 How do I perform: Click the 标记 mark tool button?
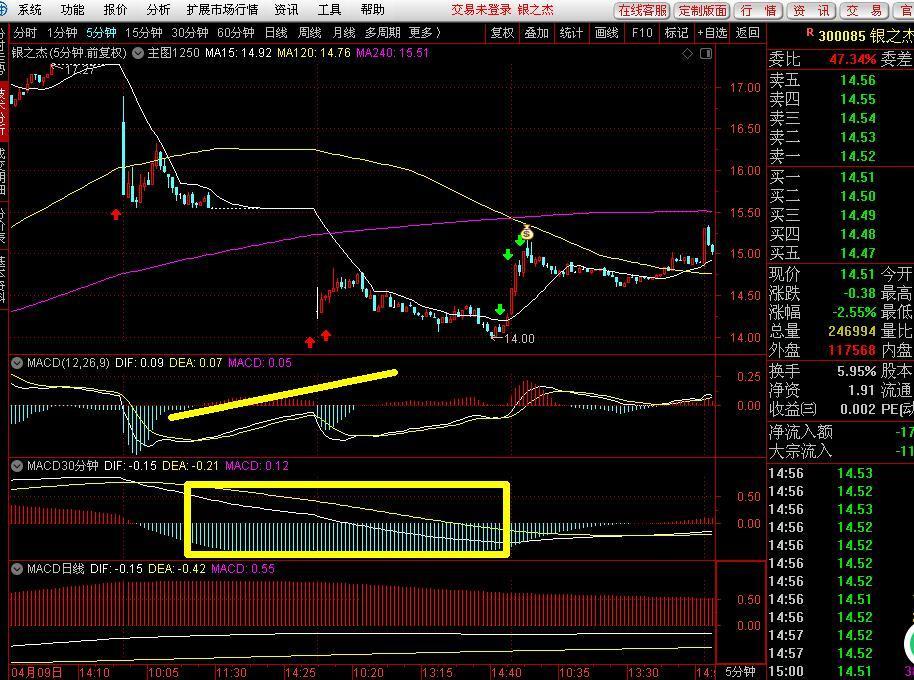coord(676,32)
